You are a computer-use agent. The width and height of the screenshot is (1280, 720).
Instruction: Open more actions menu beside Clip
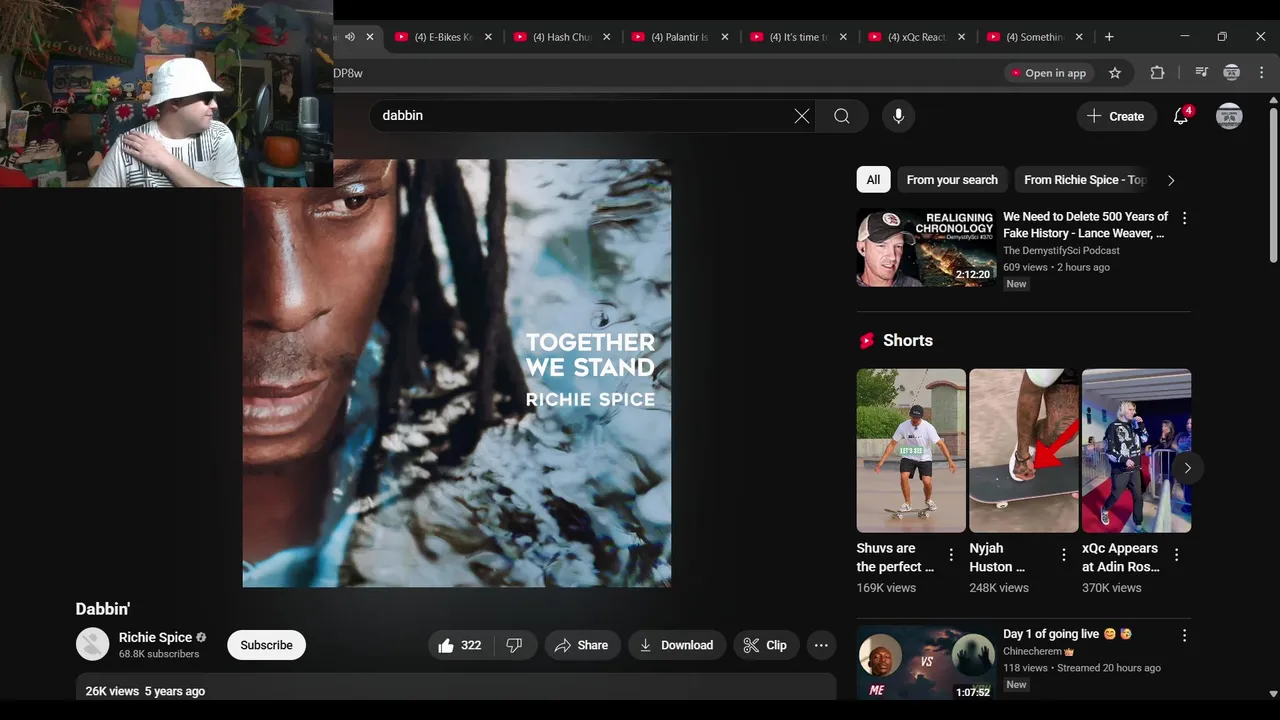(821, 645)
